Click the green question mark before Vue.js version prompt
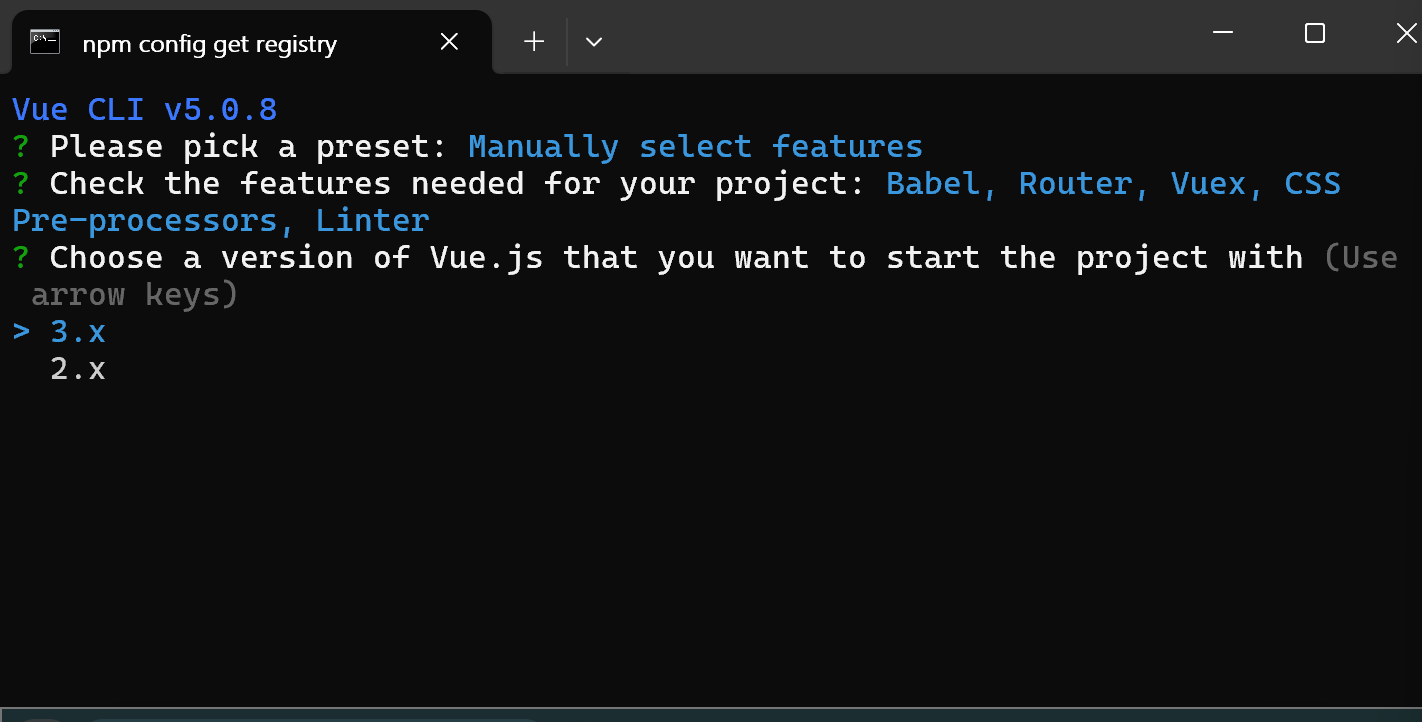Image resolution: width=1422 pixels, height=722 pixels. pyautogui.click(x=21, y=258)
